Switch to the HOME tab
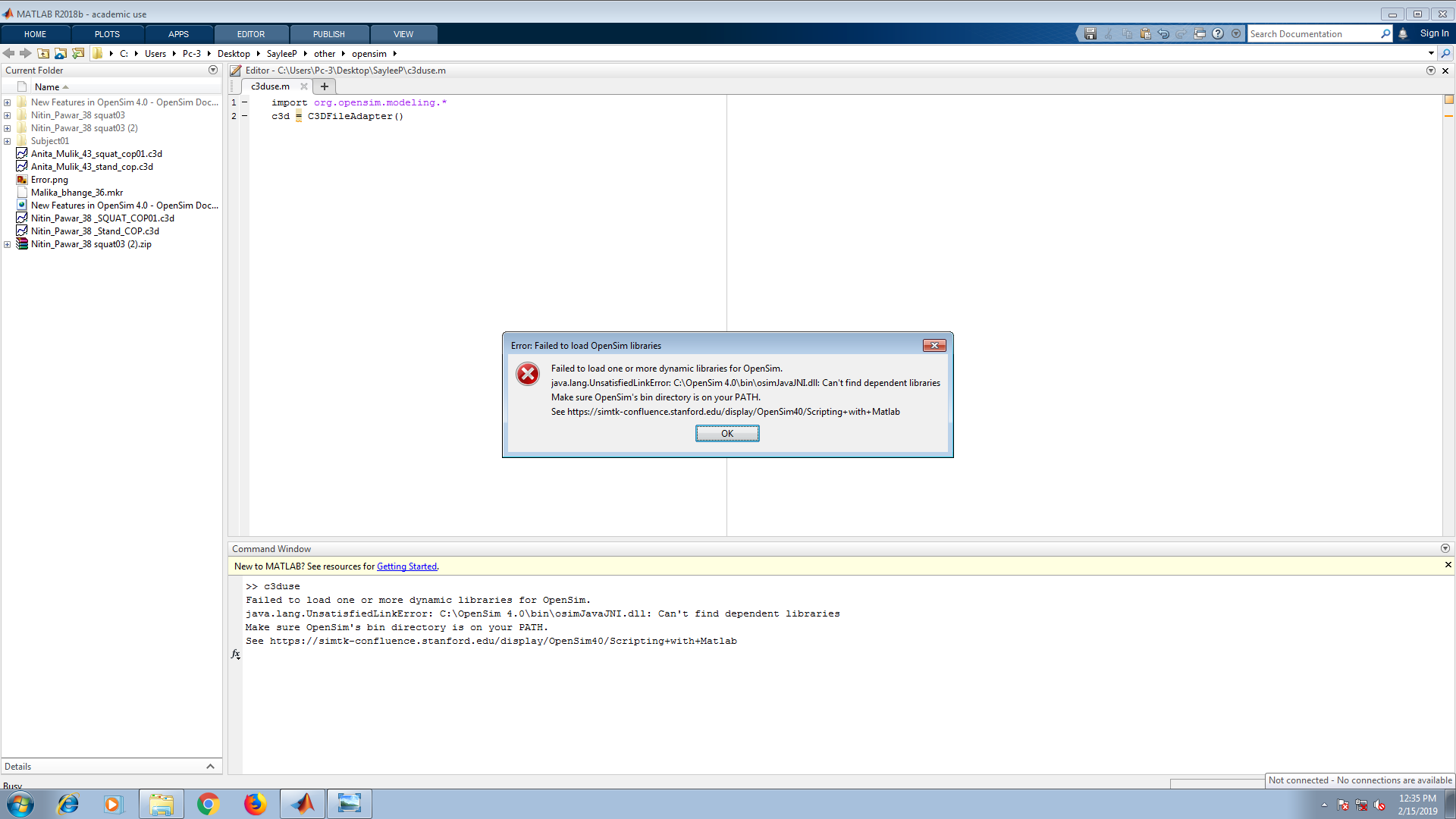1456x819 pixels. tap(36, 34)
